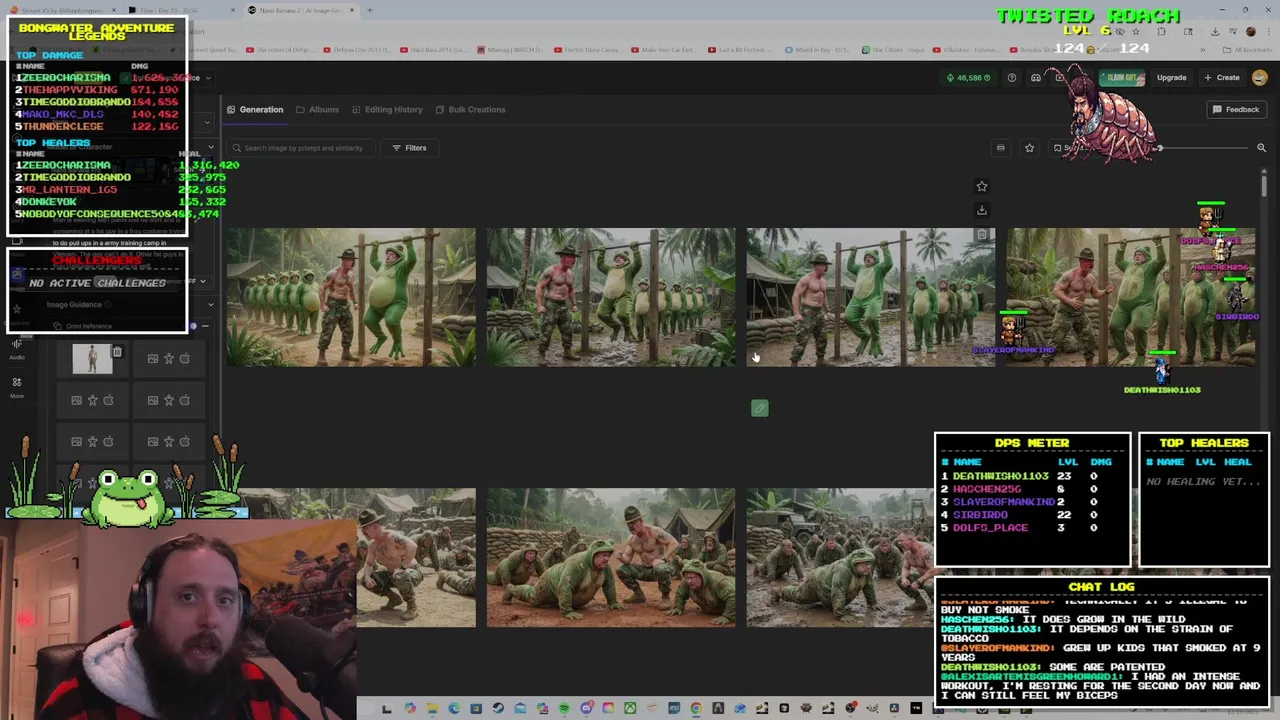The image size is (1280, 720).
Task: Open All Bookmarks folder in bookmarks bar
Action: (1250, 49)
